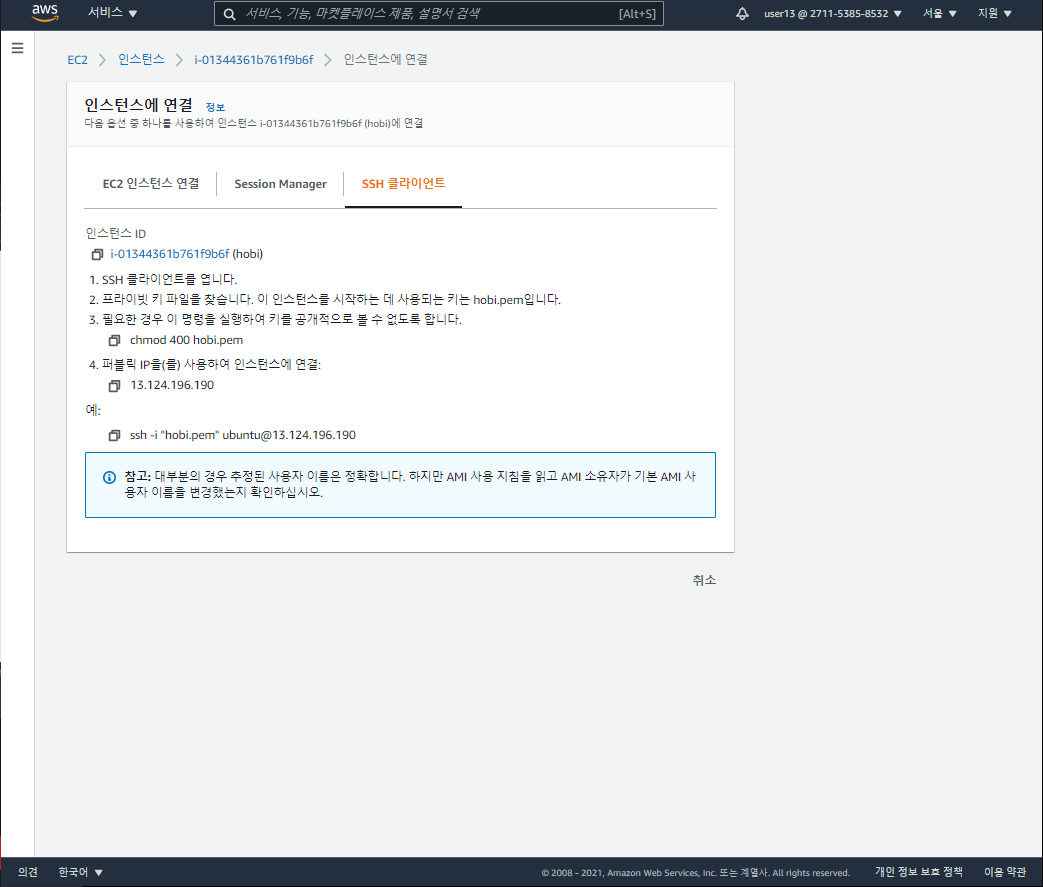Viewport: 1043px width, 887px height.
Task: Click the chmod 400 hobi.pem text
Action: pos(186,340)
